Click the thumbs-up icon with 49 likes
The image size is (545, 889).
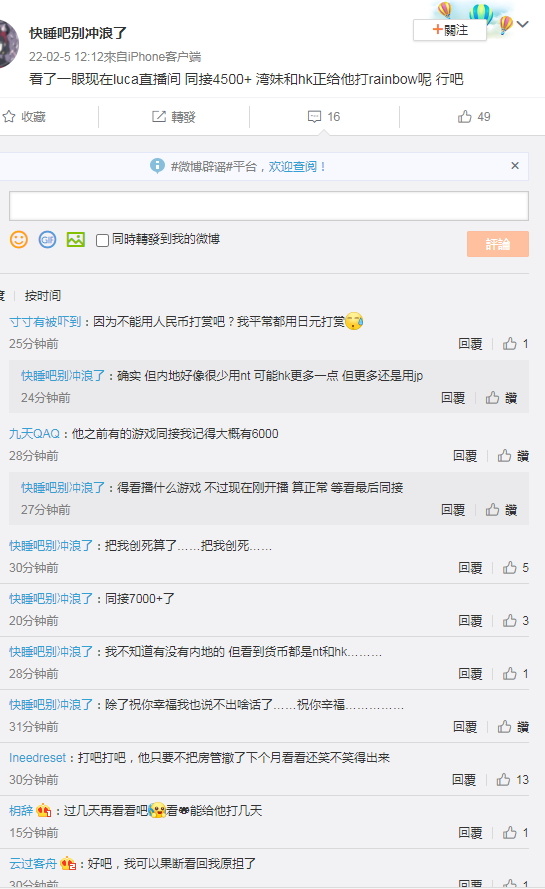(x=464, y=117)
